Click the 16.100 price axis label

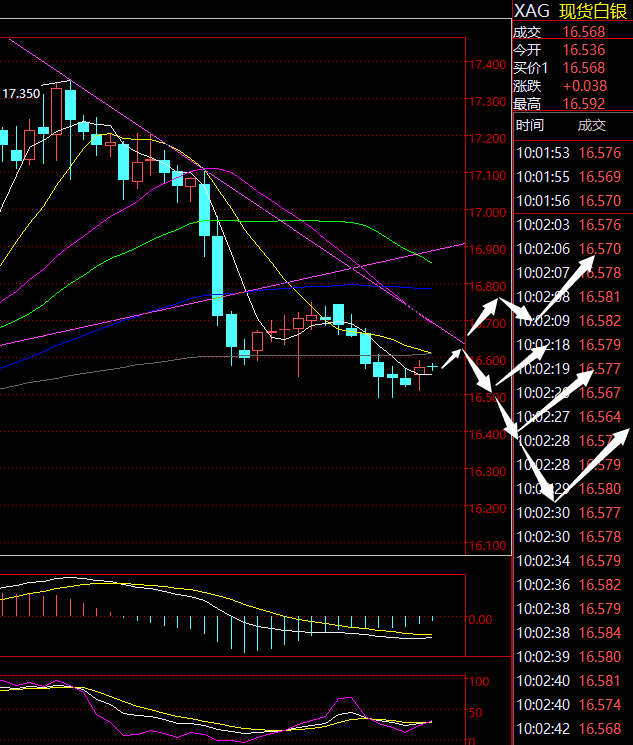tap(488, 546)
